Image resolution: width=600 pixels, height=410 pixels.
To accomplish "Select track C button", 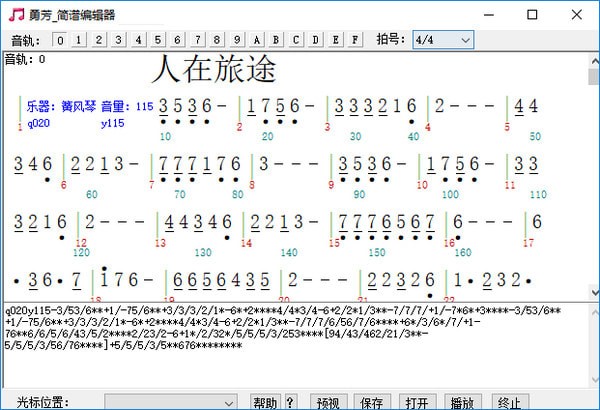I will click(x=296, y=40).
